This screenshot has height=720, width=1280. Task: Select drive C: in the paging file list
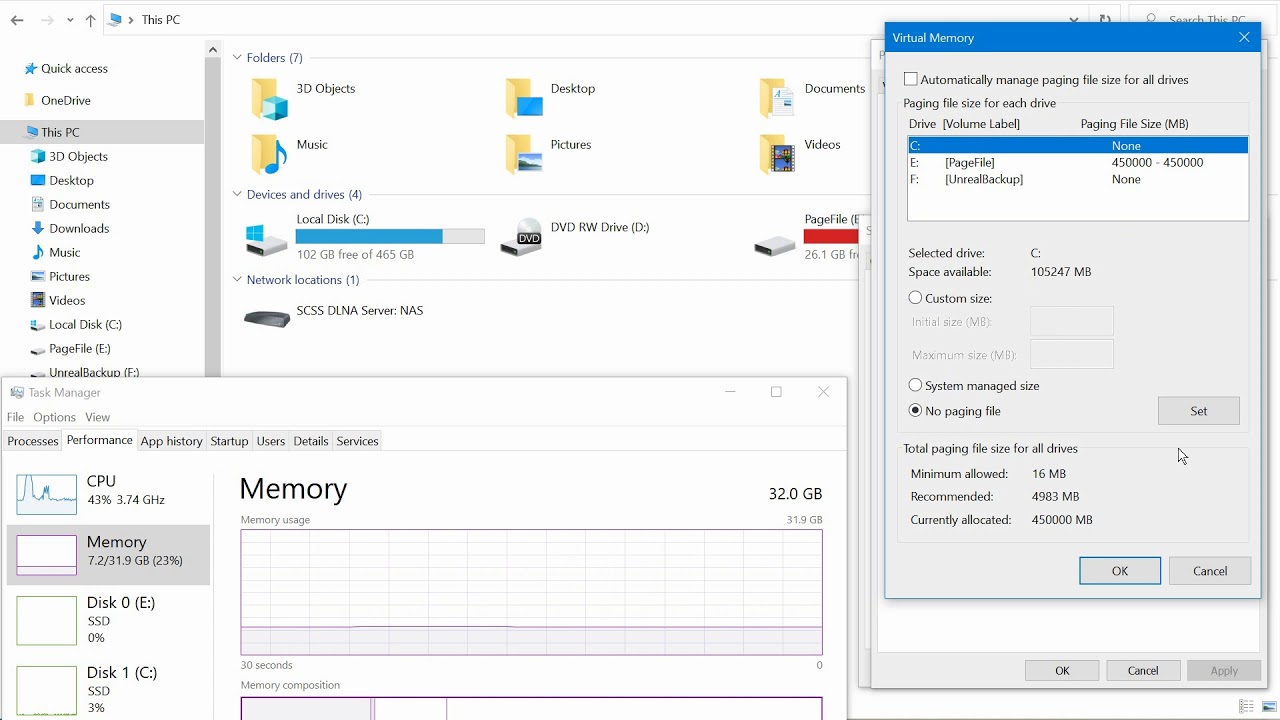(1078, 146)
